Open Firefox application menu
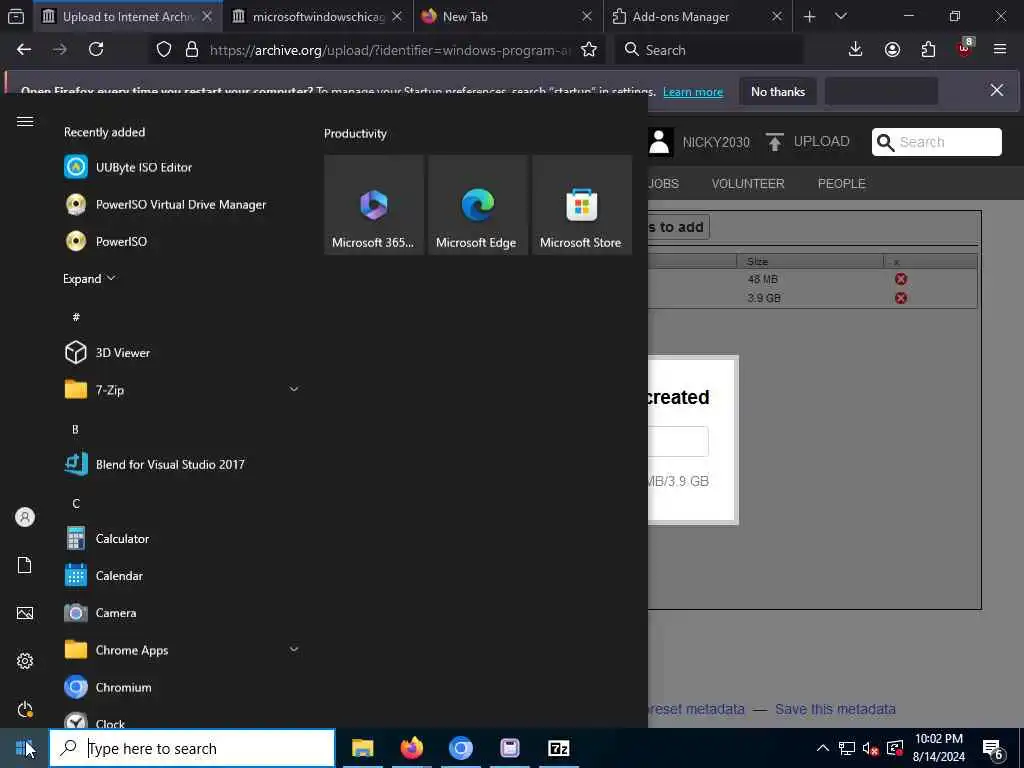The image size is (1024, 768). click(x=1000, y=50)
